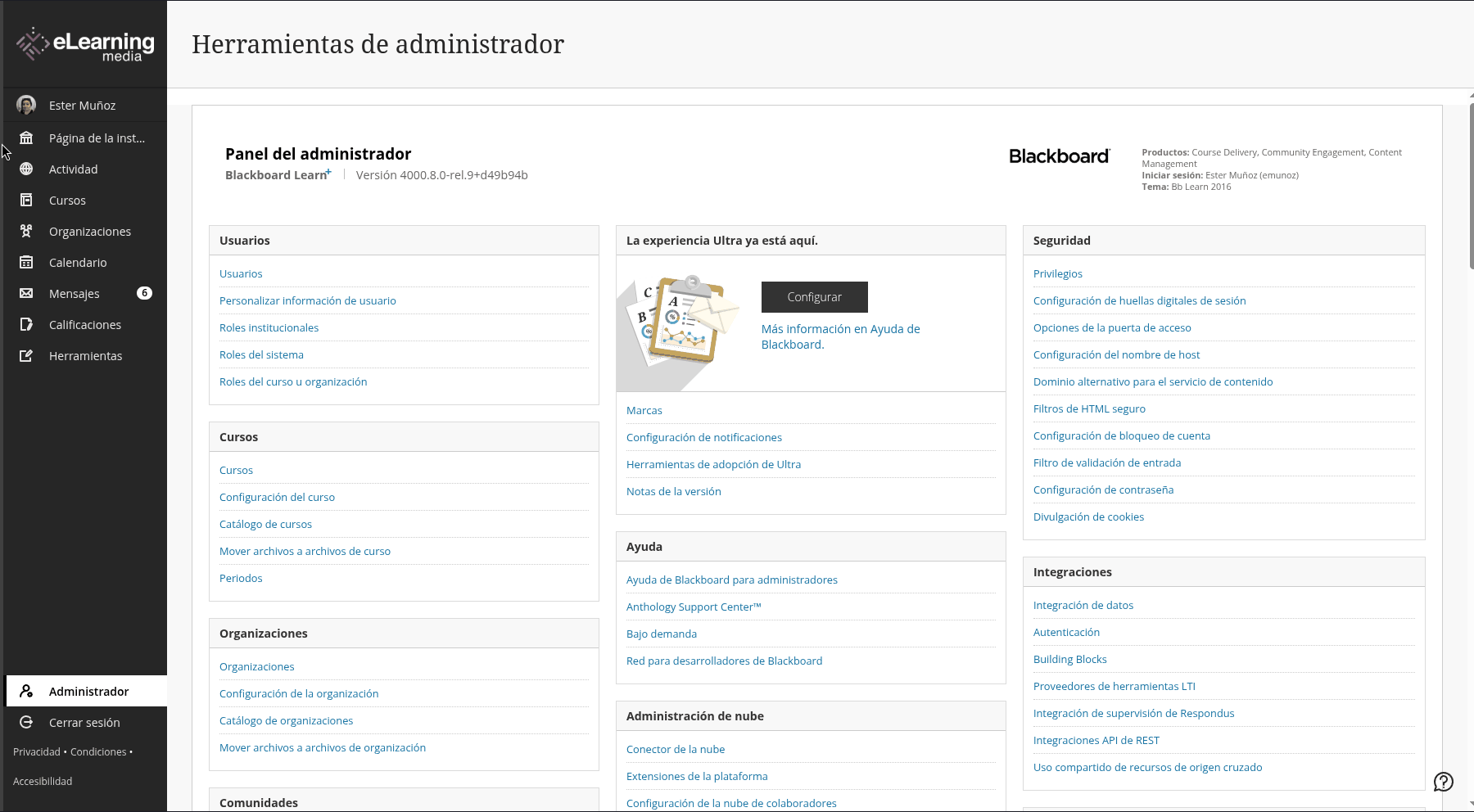Open Configuración del curso link

coord(277,497)
